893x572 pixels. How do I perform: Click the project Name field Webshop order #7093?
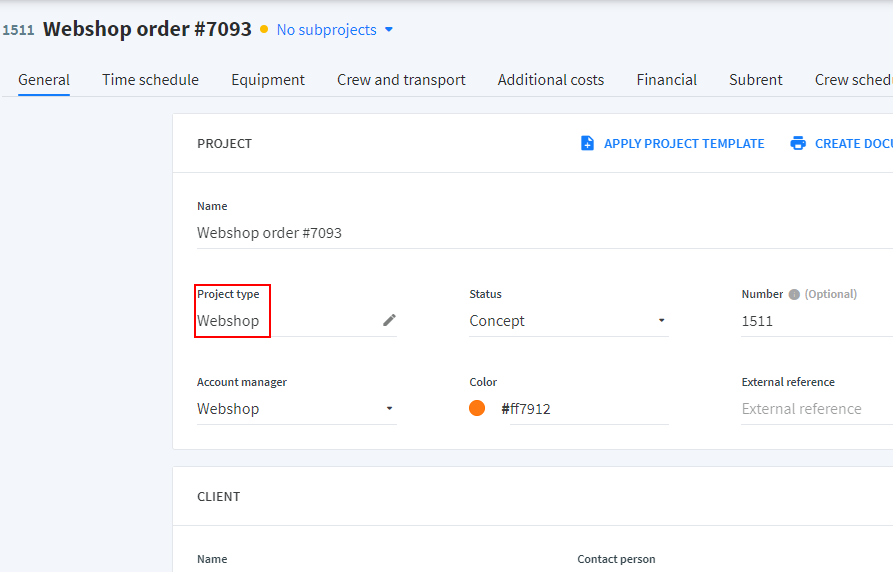point(544,233)
